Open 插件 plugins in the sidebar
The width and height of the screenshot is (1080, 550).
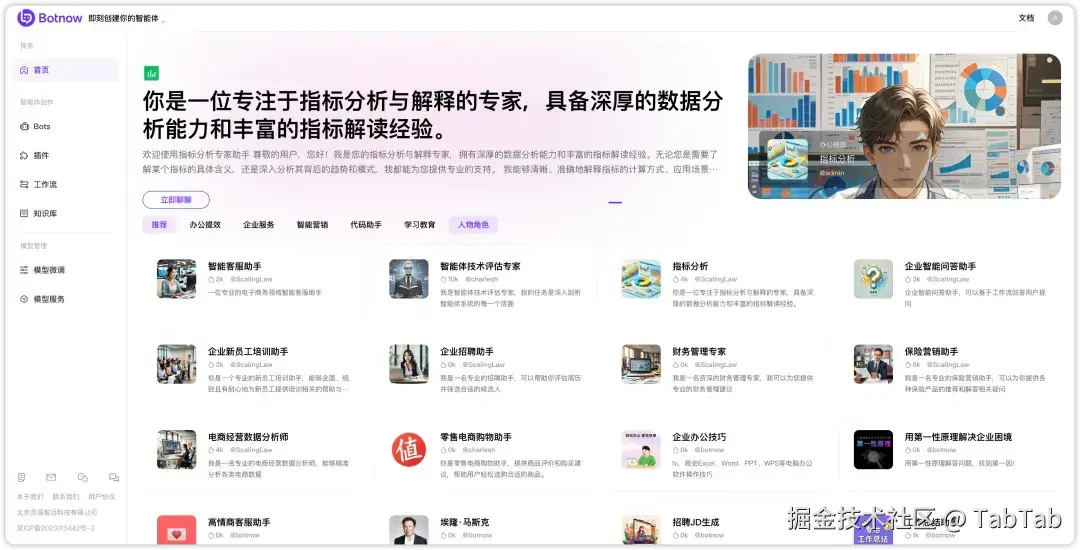pos(65,156)
